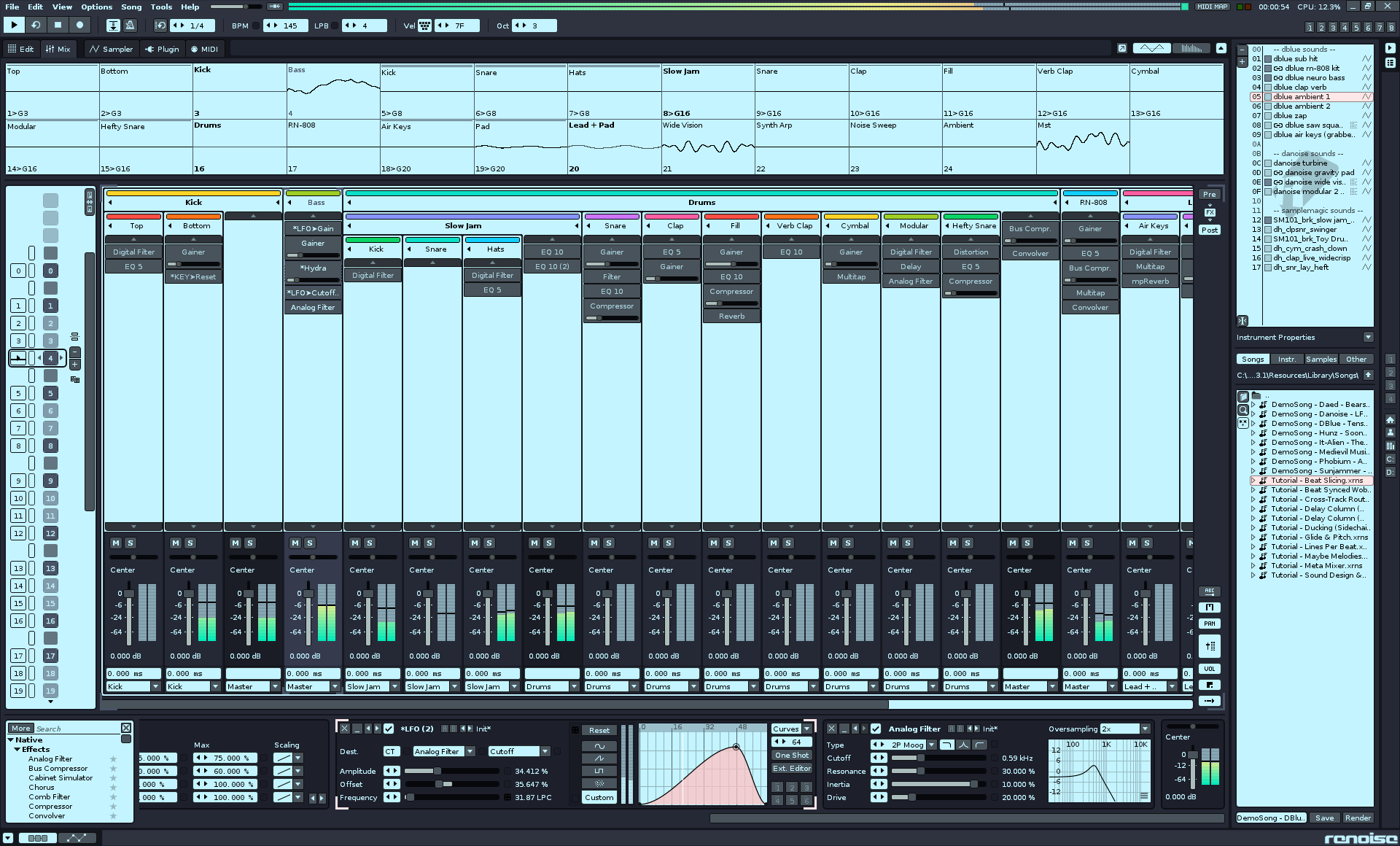Select the sine LFO waveform icon
Viewport: 1400px width, 846px height.
click(599, 746)
